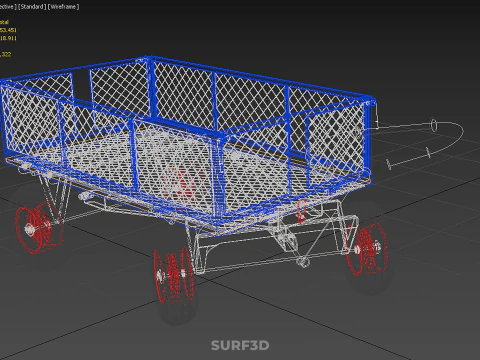Open the [Standard] viewport shading menu
The image size is (480, 360).
point(32,7)
